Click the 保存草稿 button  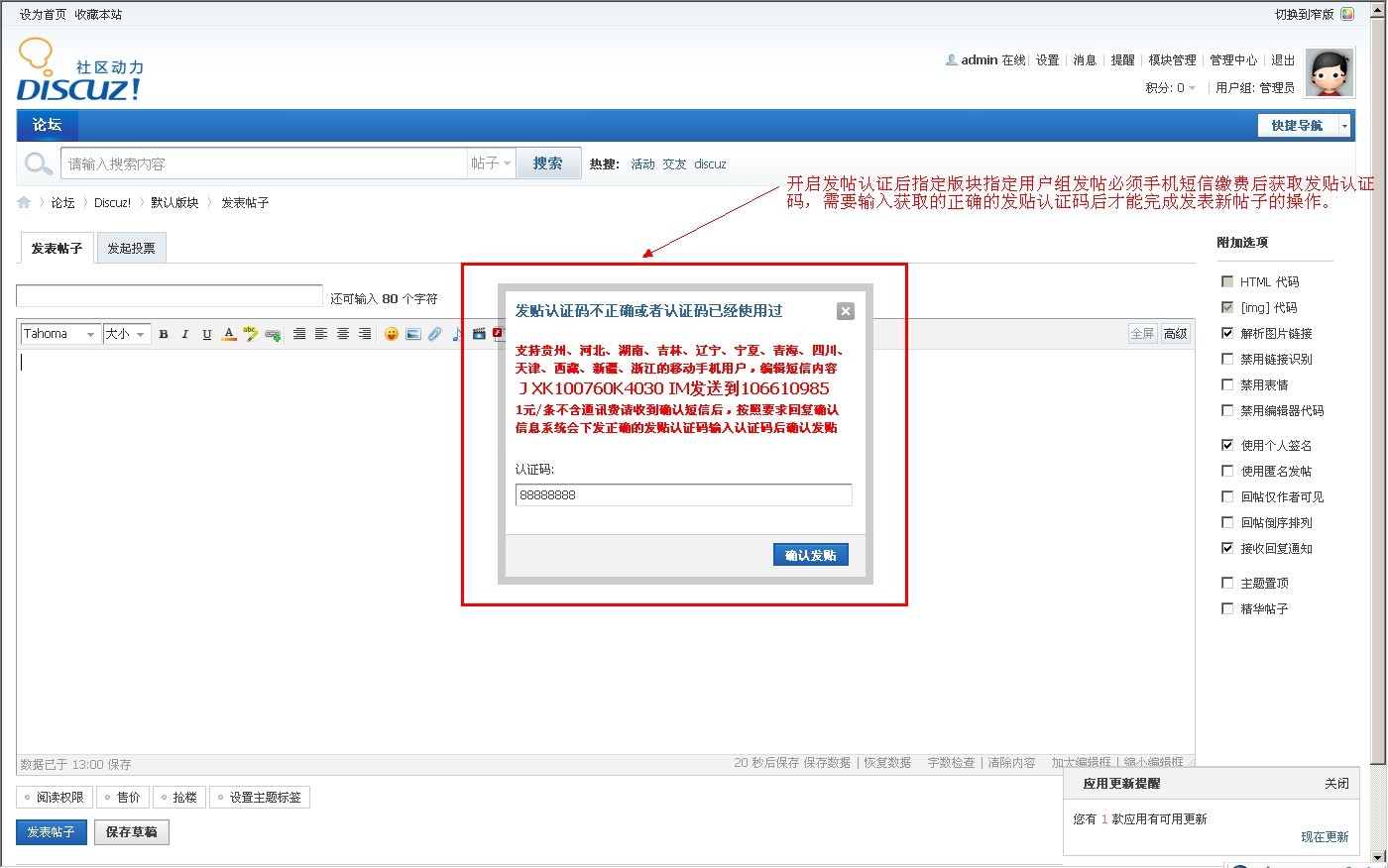(132, 832)
